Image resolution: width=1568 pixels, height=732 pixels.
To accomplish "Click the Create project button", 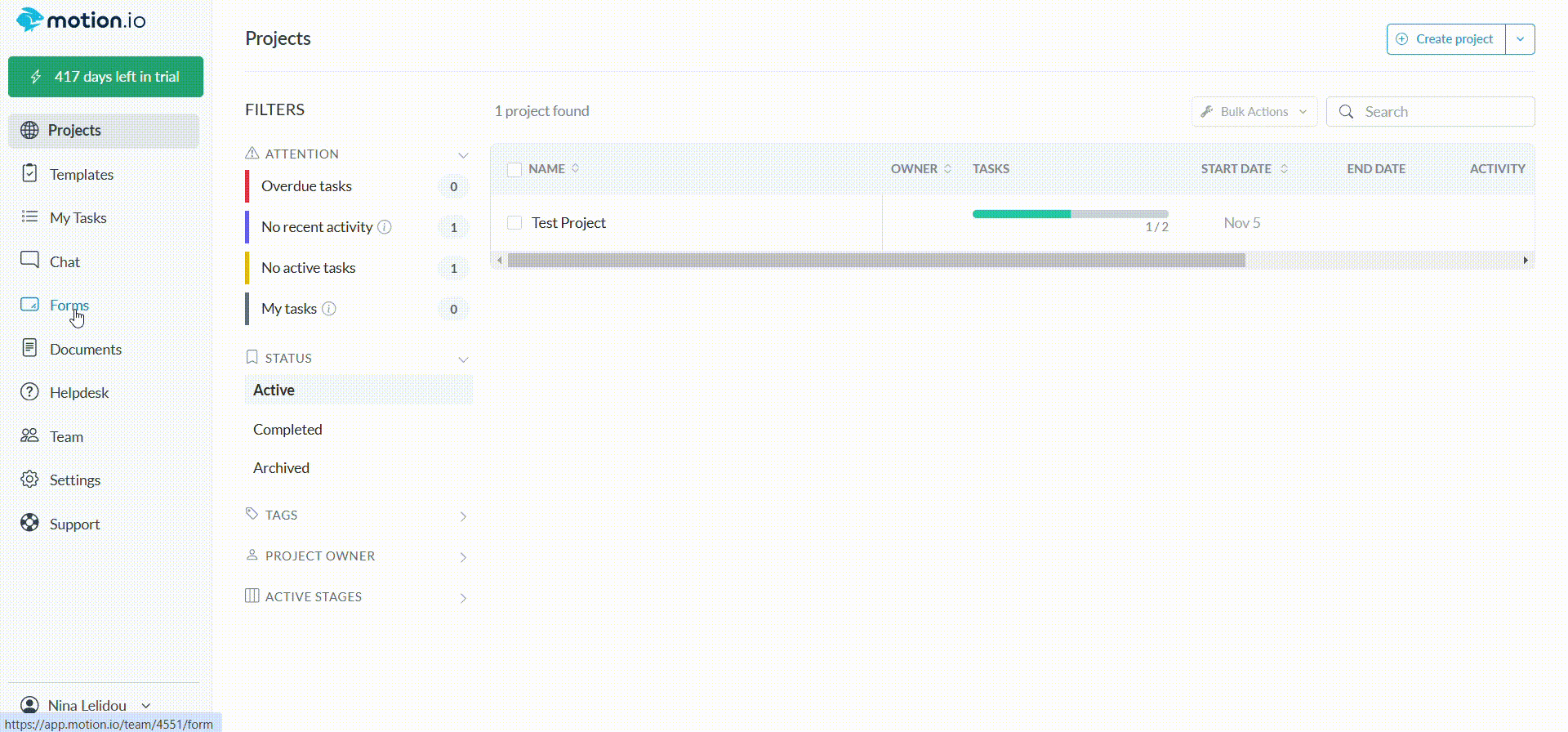I will pos(1445,39).
